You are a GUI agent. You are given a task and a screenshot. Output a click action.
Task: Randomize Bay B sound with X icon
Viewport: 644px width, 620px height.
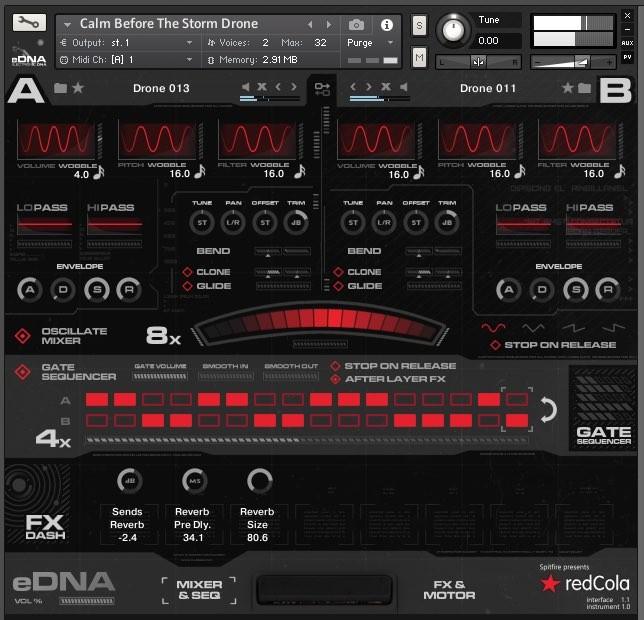coord(386,87)
